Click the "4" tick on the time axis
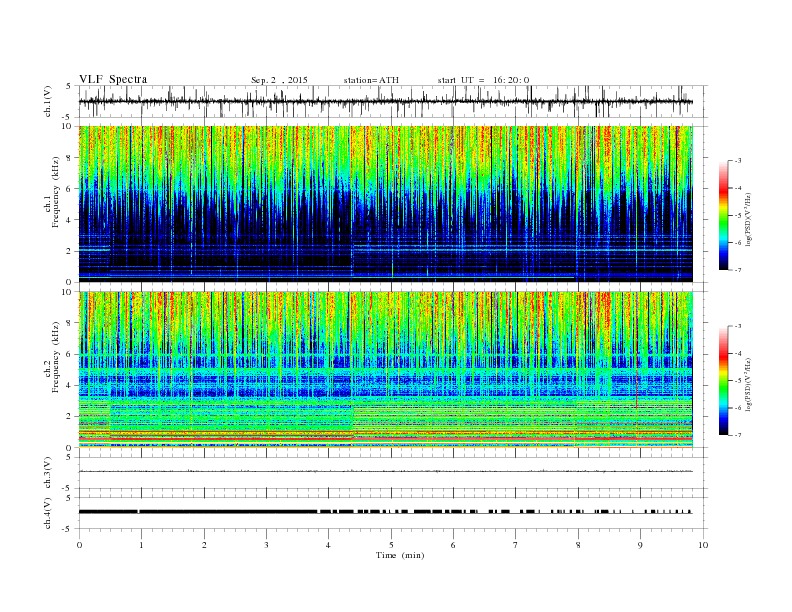Screen dimensions: 792x612 [328, 545]
